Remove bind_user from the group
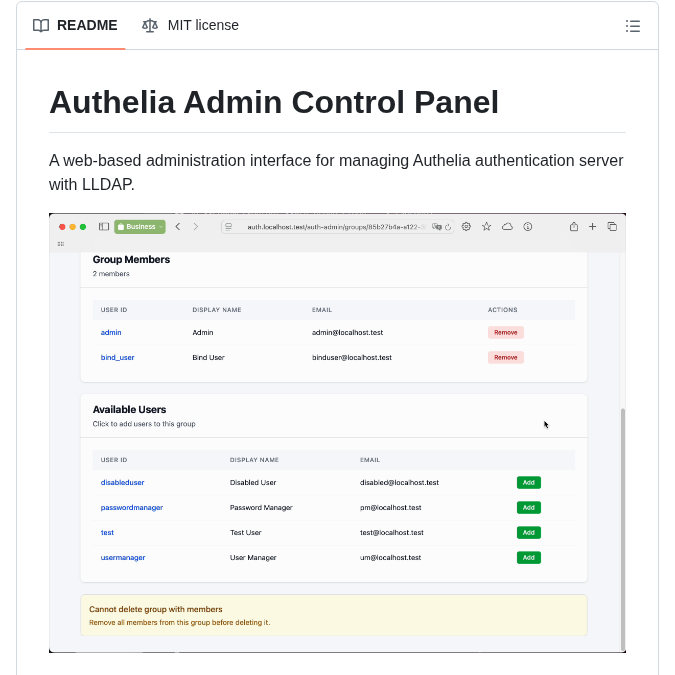The image size is (675, 675). coord(506,357)
